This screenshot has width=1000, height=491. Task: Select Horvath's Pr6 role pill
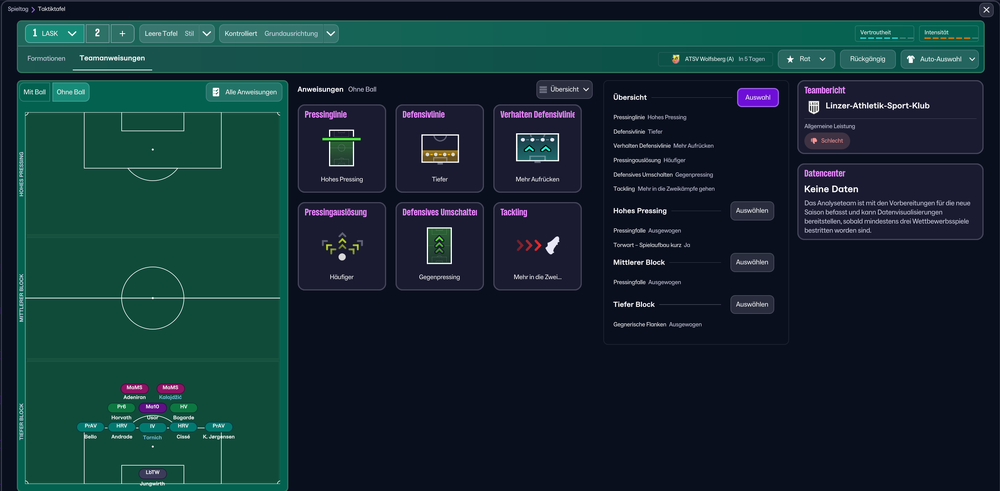122,407
